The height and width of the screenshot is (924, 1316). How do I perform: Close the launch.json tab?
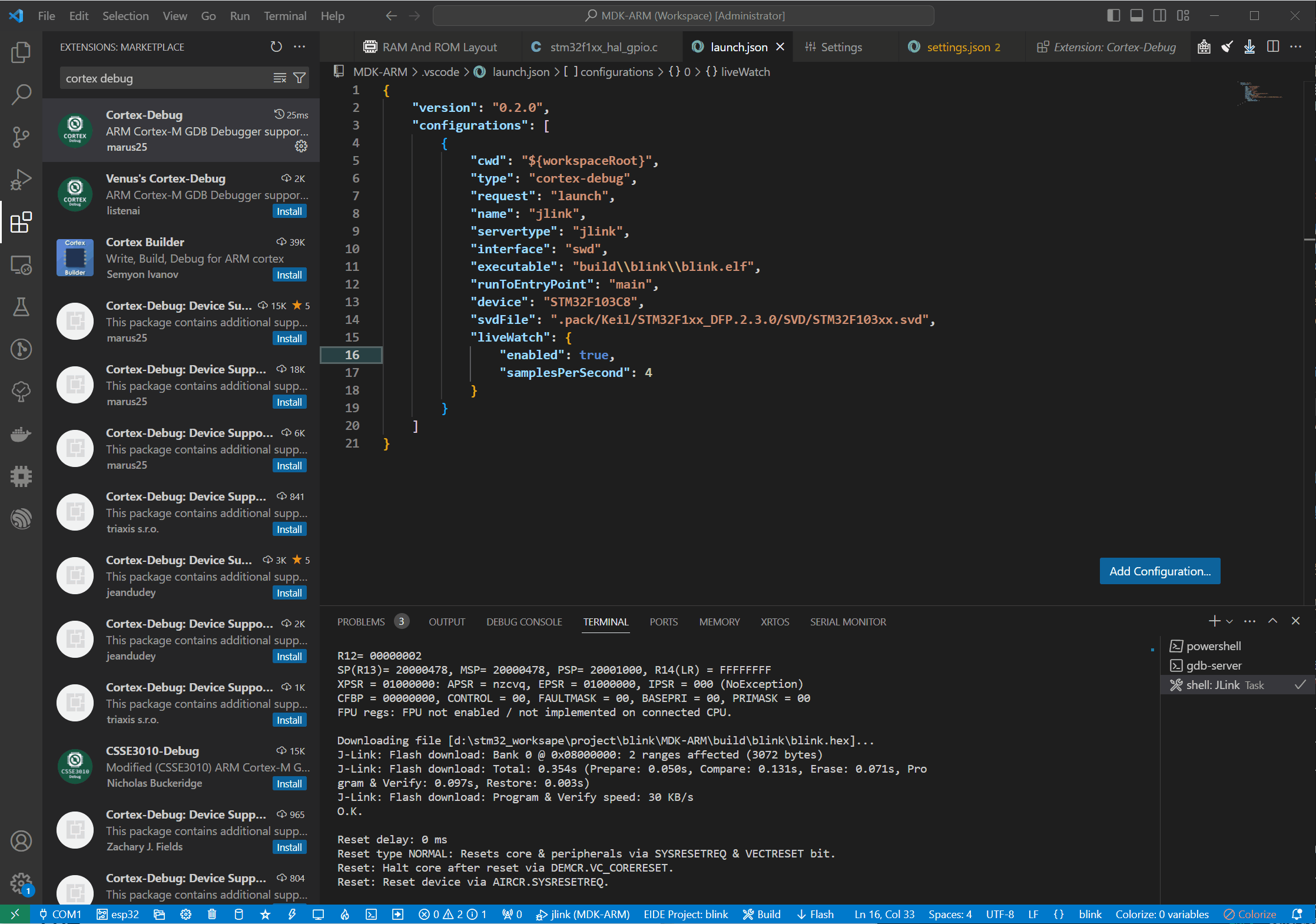click(x=780, y=47)
